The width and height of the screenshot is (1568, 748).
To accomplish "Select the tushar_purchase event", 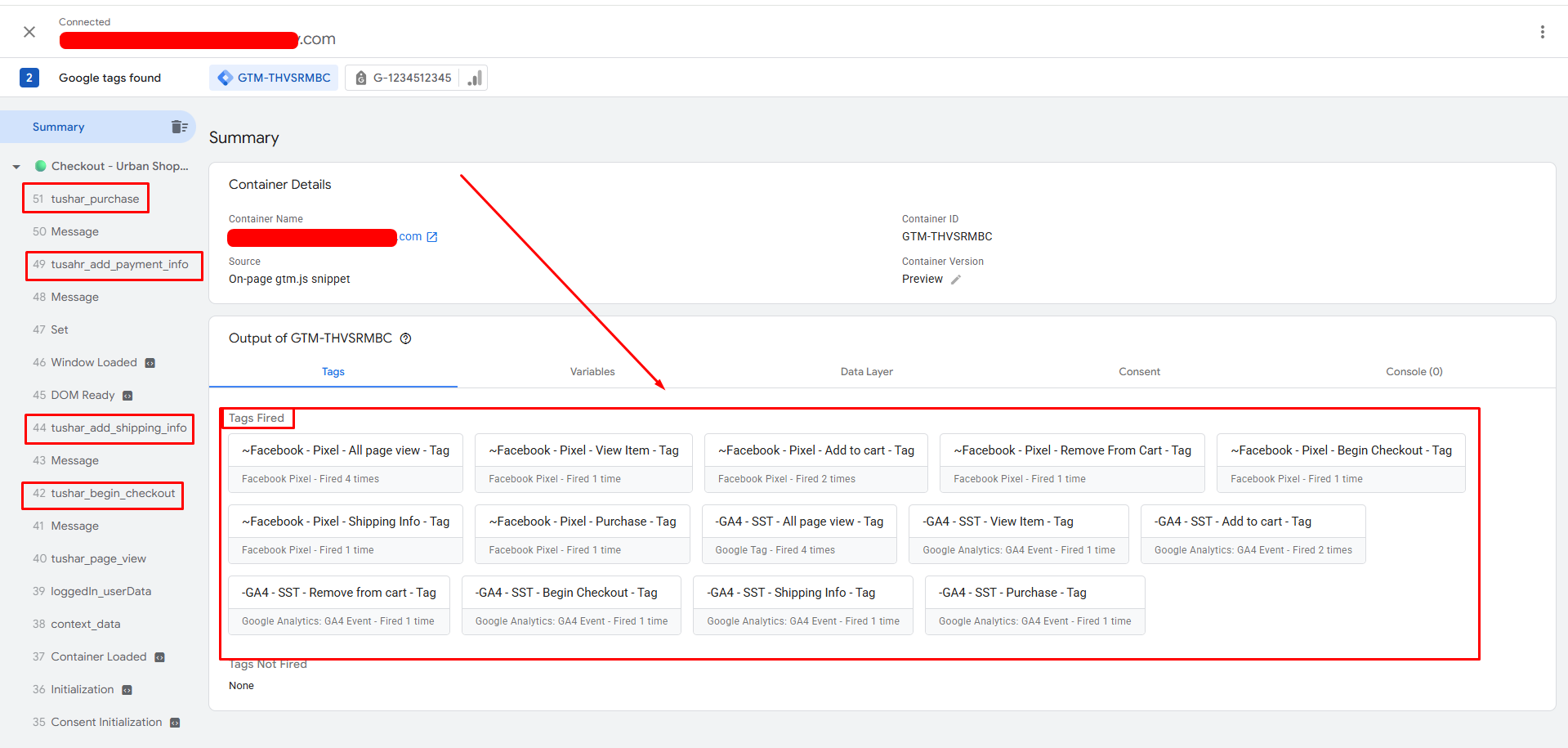I will [94, 199].
